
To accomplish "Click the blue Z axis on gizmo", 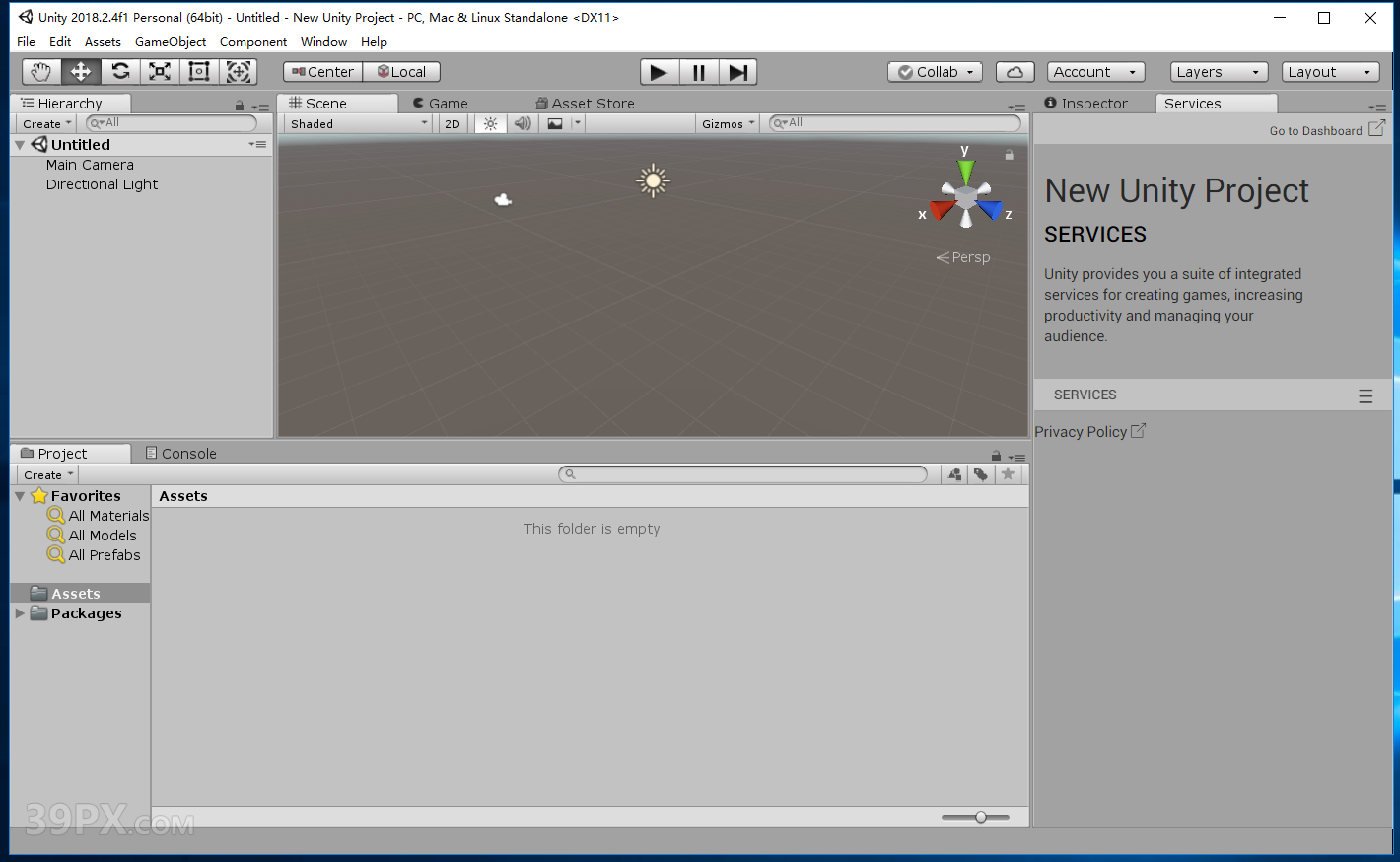I will click(x=991, y=209).
